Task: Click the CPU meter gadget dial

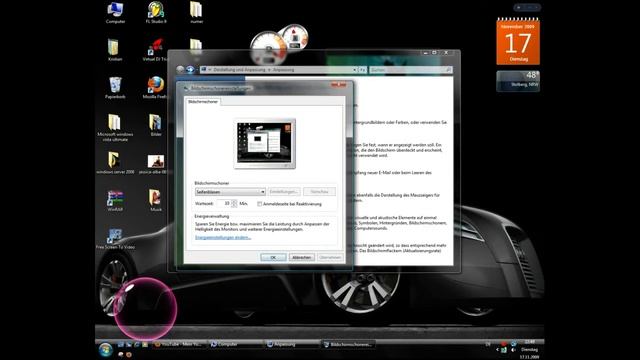Action: click(x=269, y=47)
